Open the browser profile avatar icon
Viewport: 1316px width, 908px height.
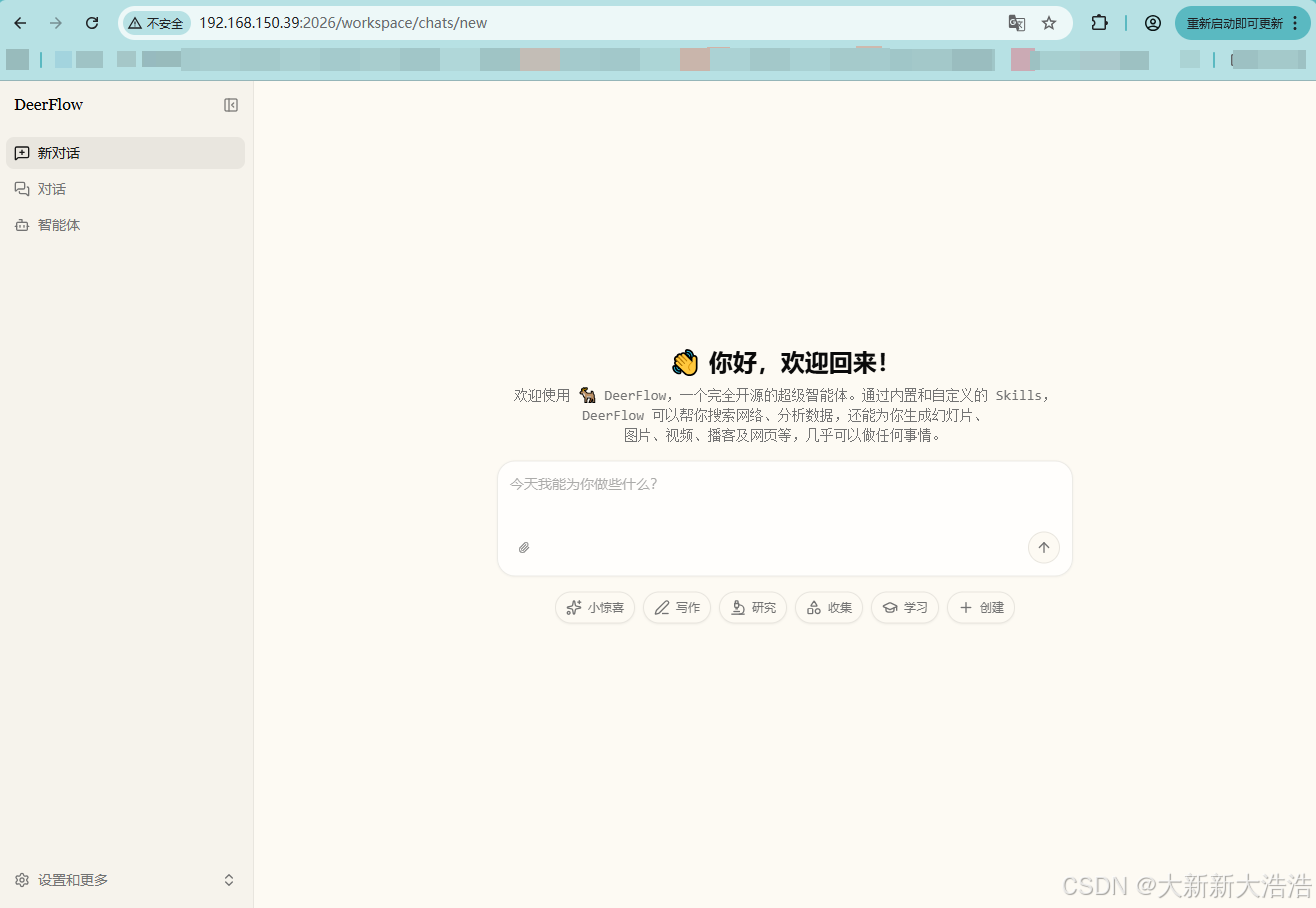[1153, 23]
